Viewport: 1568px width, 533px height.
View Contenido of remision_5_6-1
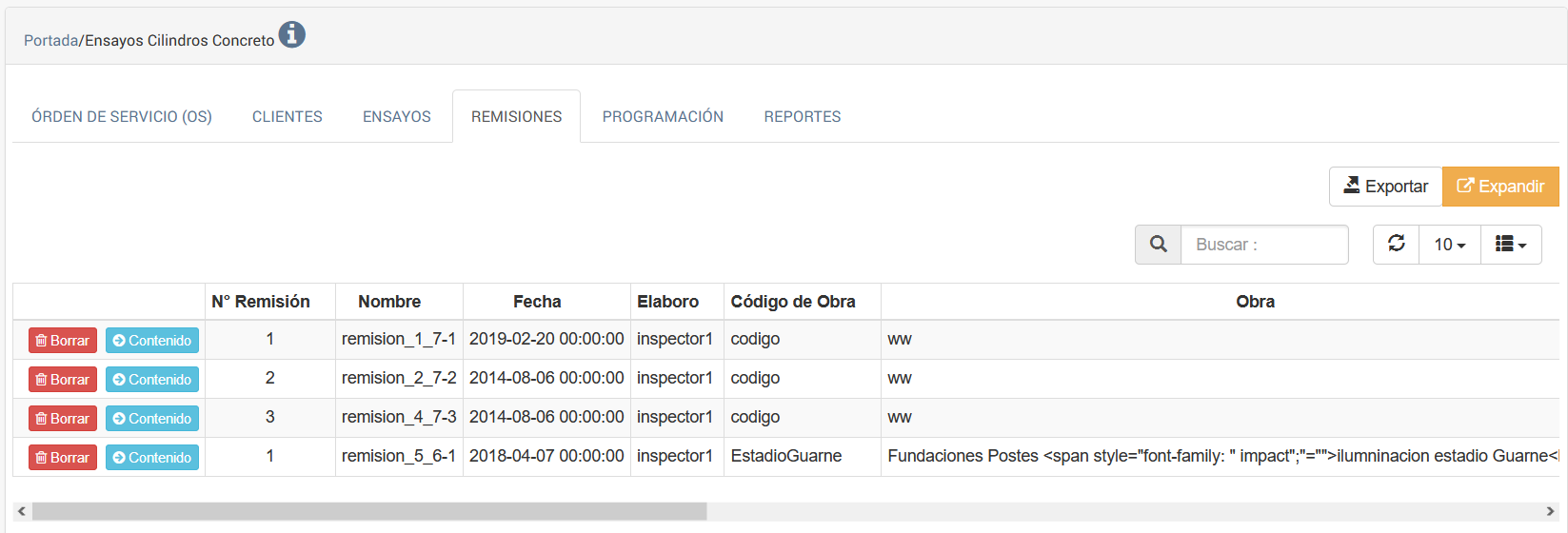click(152, 458)
